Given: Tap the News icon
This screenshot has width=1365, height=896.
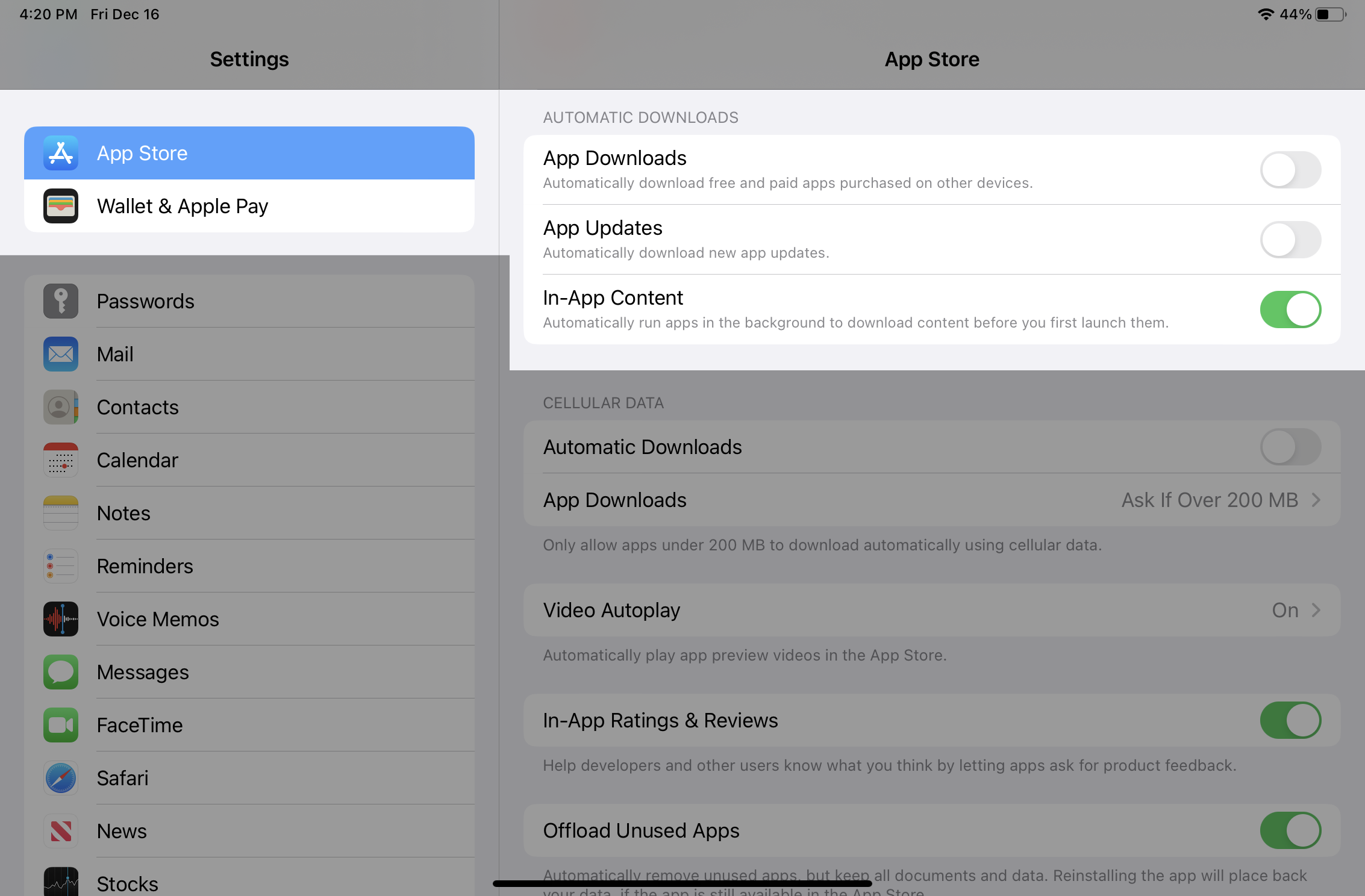Looking at the screenshot, I should point(61,831).
